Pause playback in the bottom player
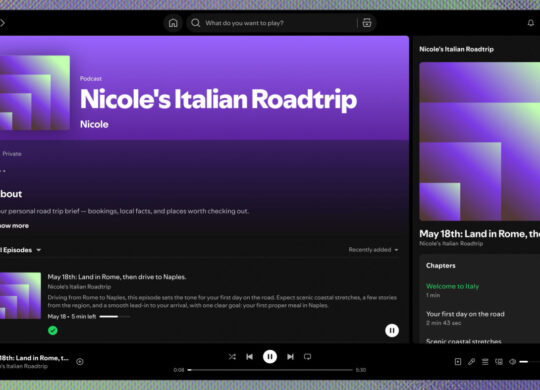The width and height of the screenshot is (540, 390). (270, 357)
